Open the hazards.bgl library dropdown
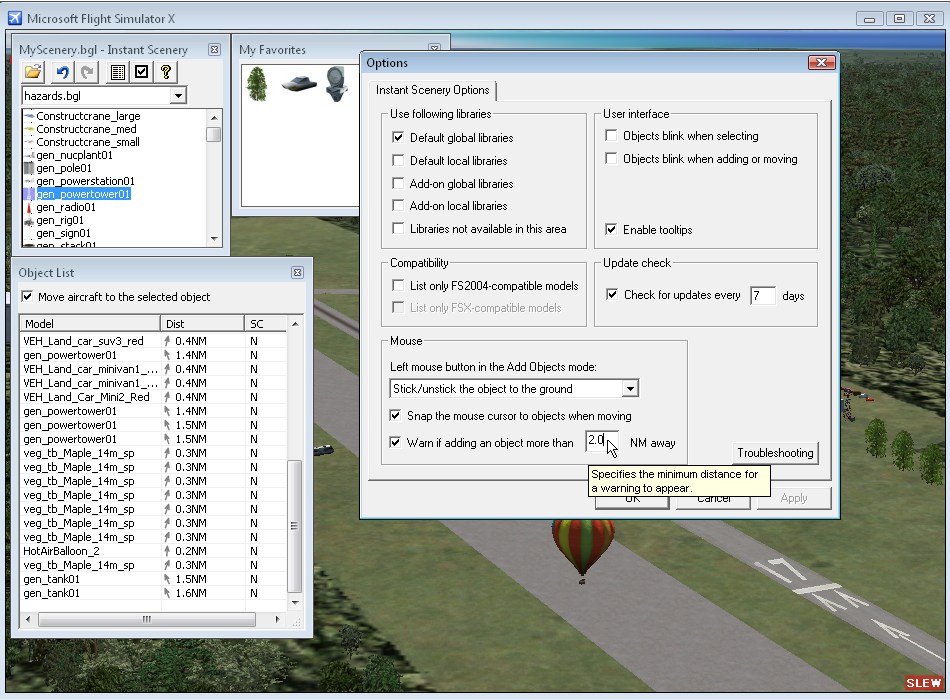This screenshot has width=950, height=700. tap(178, 95)
